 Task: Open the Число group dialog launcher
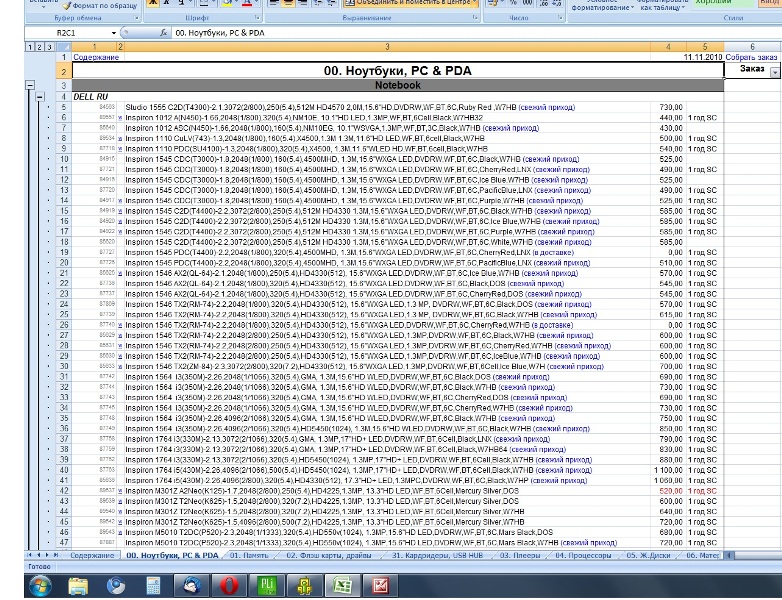pyautogui.click(x=561, y=18)
